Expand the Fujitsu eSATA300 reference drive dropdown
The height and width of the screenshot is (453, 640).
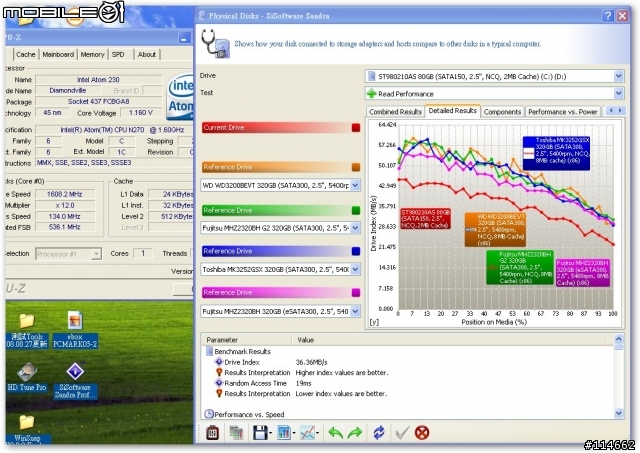pos(355,311)
